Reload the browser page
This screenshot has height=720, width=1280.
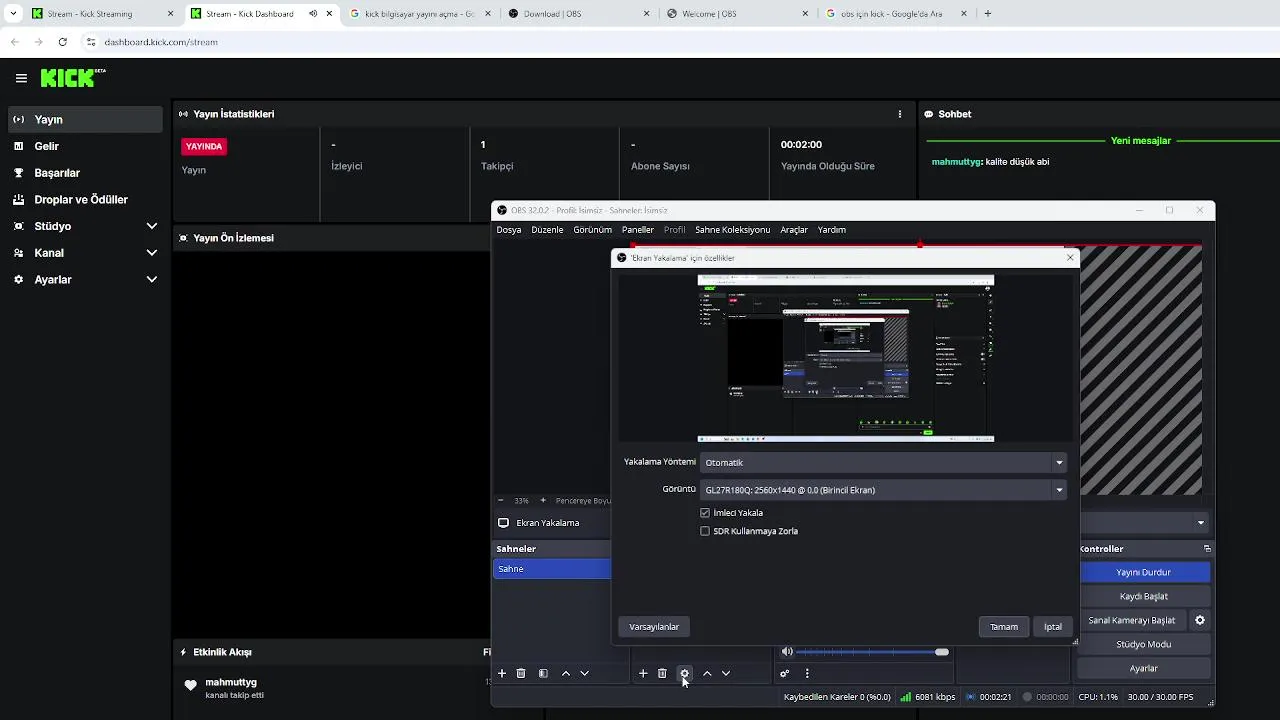(62, 42)
